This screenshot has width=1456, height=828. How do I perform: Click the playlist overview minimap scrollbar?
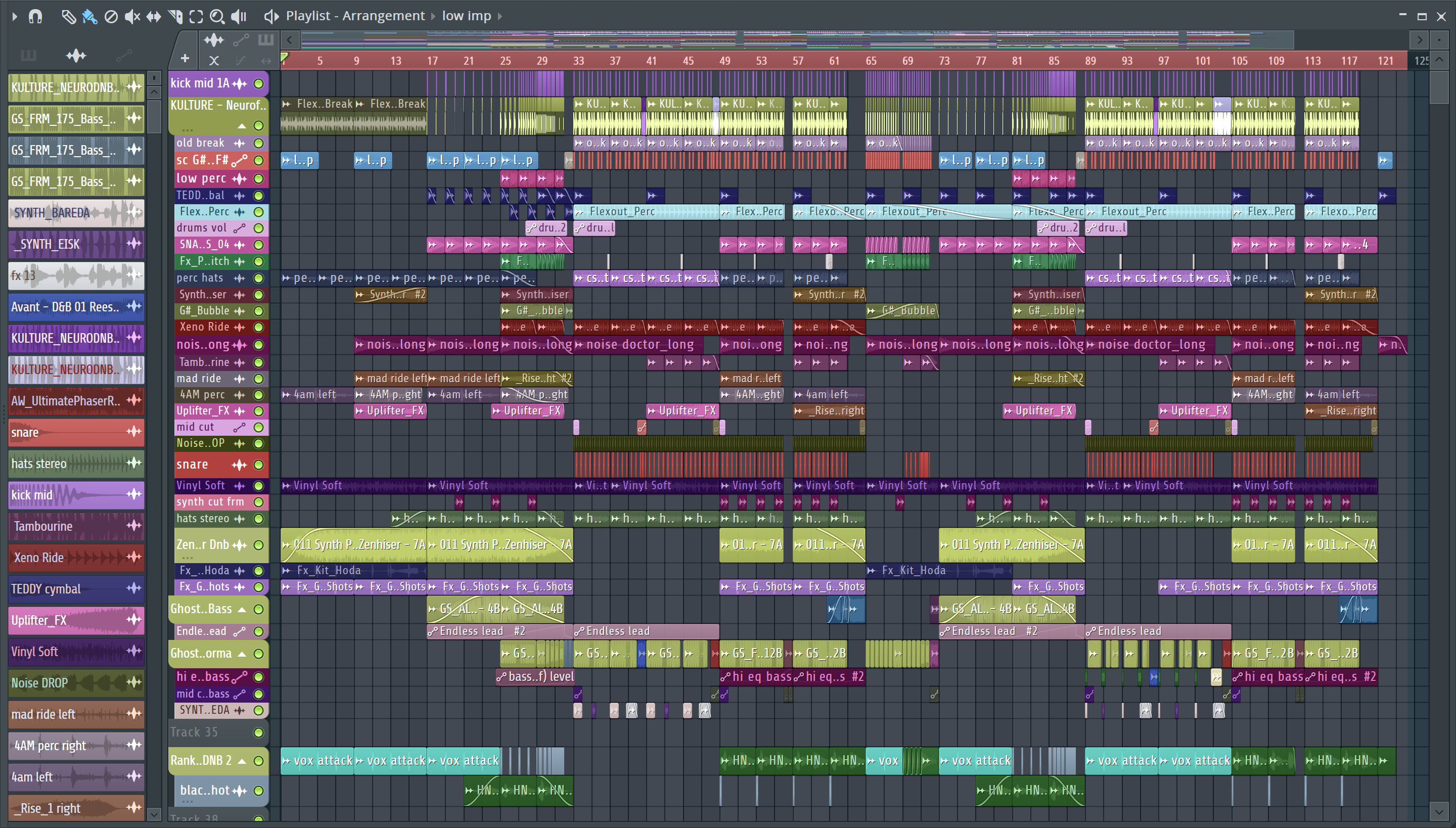click(x=797, y=40)
